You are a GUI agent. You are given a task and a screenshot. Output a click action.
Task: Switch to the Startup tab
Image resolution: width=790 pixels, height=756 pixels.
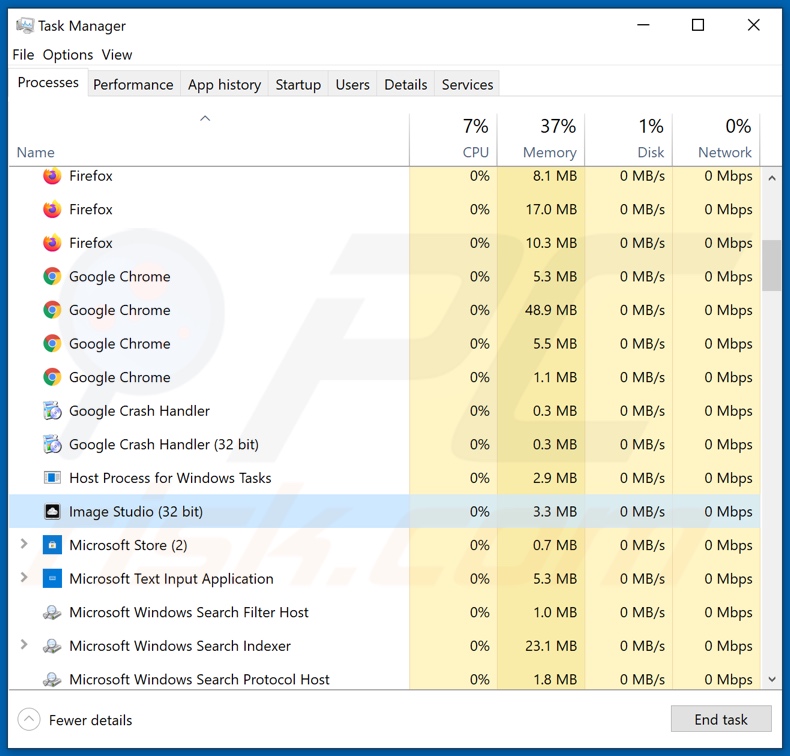(298, 85)
